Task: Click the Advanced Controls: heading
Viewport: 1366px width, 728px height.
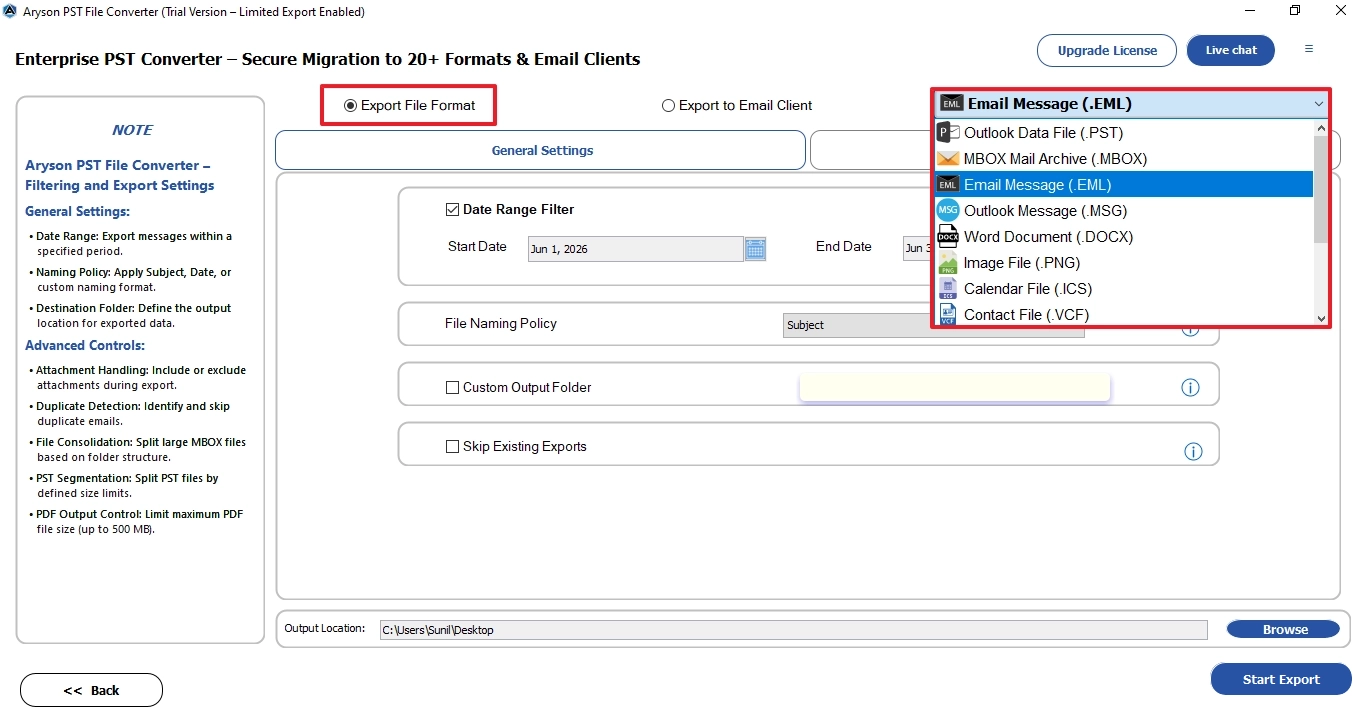Action: click(x=85, y=345)
